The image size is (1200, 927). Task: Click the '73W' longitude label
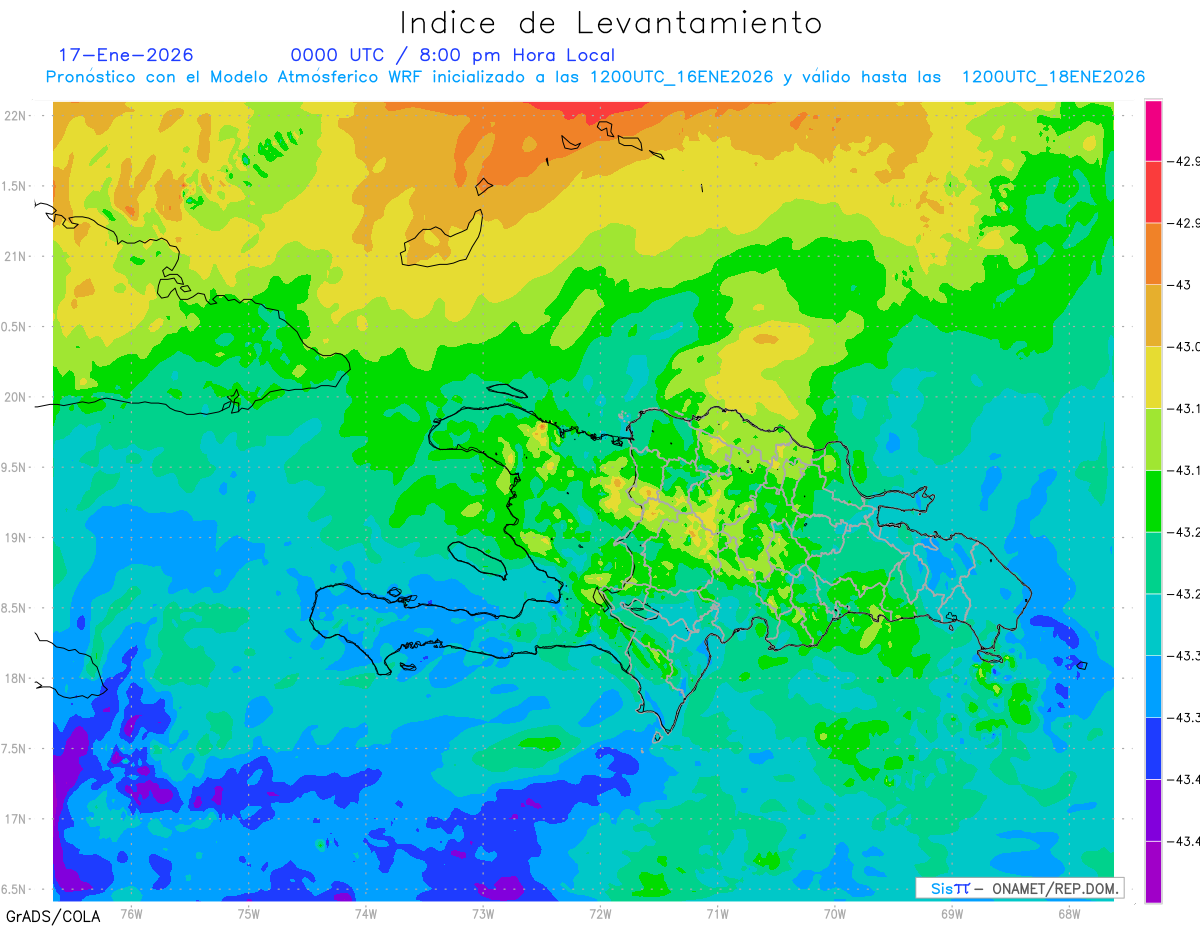pos(483,913)
